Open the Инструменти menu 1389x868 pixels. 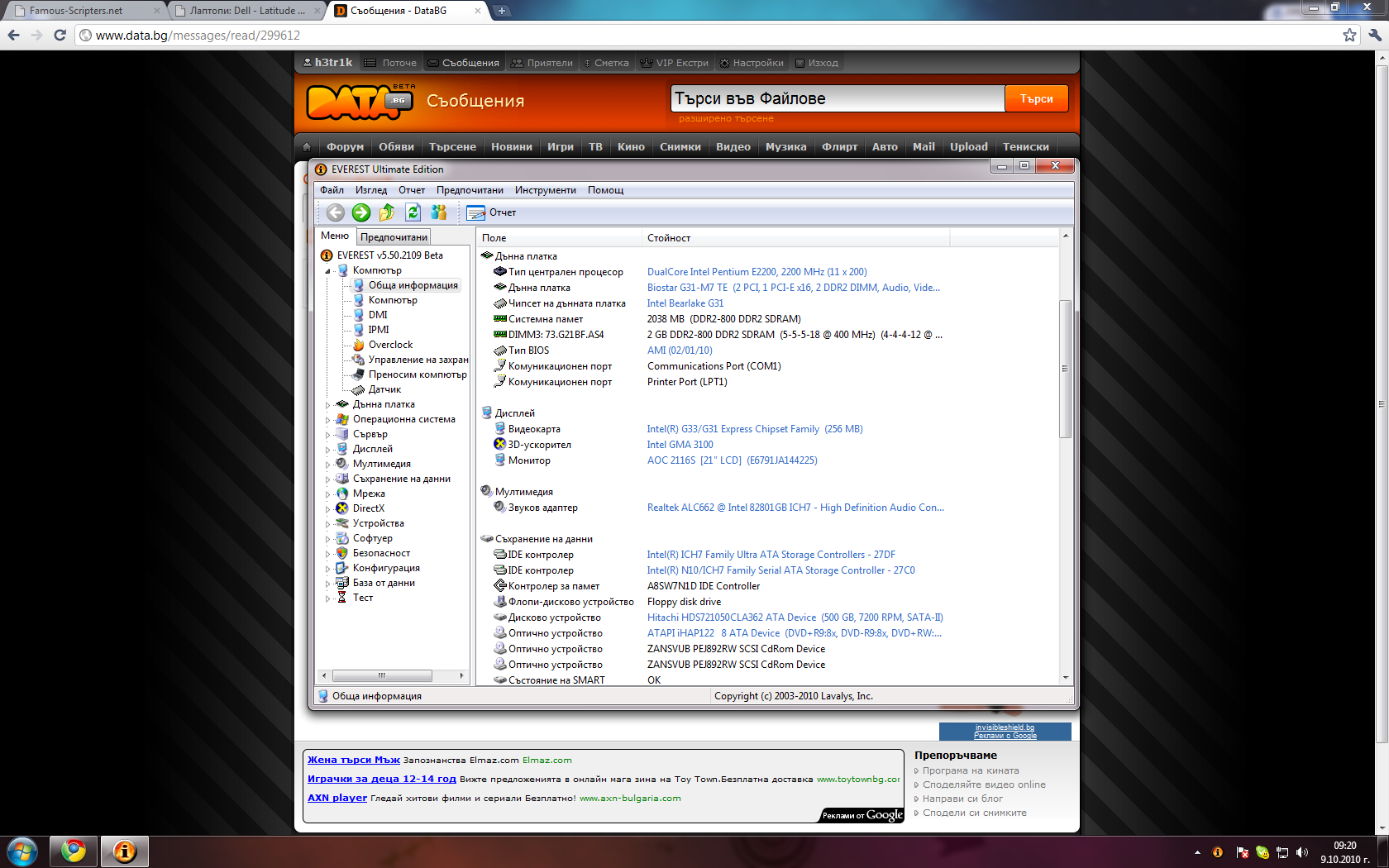point(545,190)
